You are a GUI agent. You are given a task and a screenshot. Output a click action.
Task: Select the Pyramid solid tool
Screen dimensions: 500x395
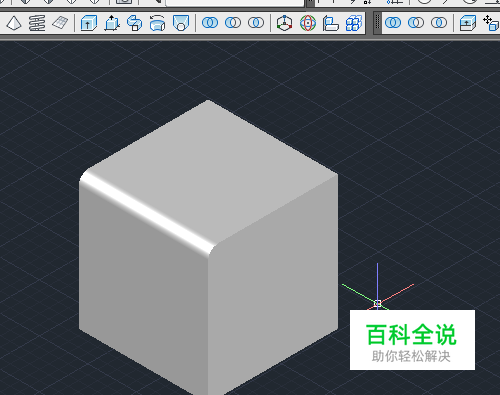point(14,23)
